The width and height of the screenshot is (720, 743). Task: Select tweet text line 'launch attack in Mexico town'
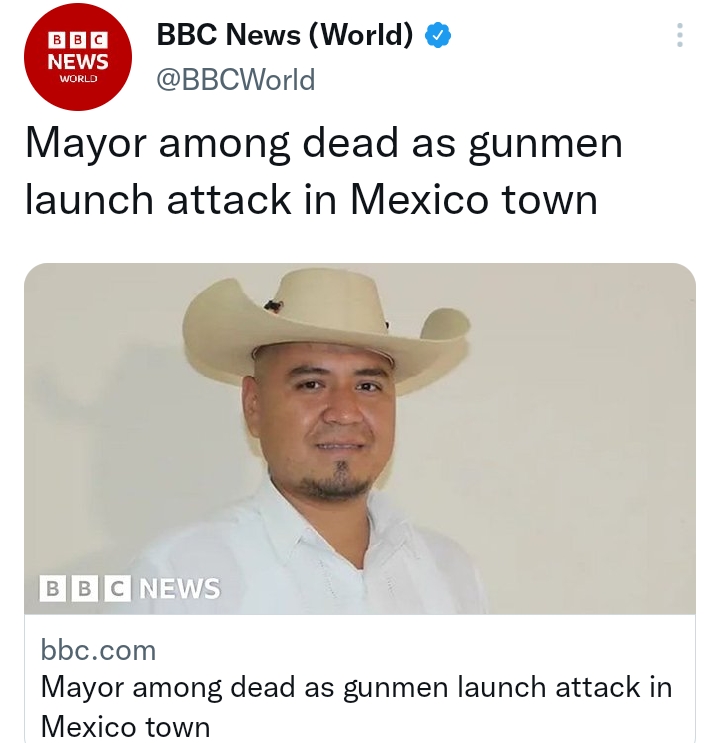coord(311,199)
